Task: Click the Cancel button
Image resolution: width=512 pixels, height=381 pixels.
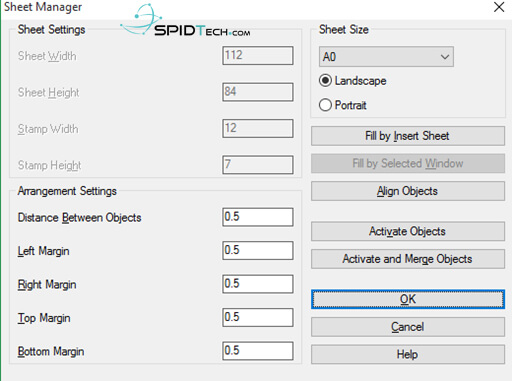Action: [x=408, y=327]
